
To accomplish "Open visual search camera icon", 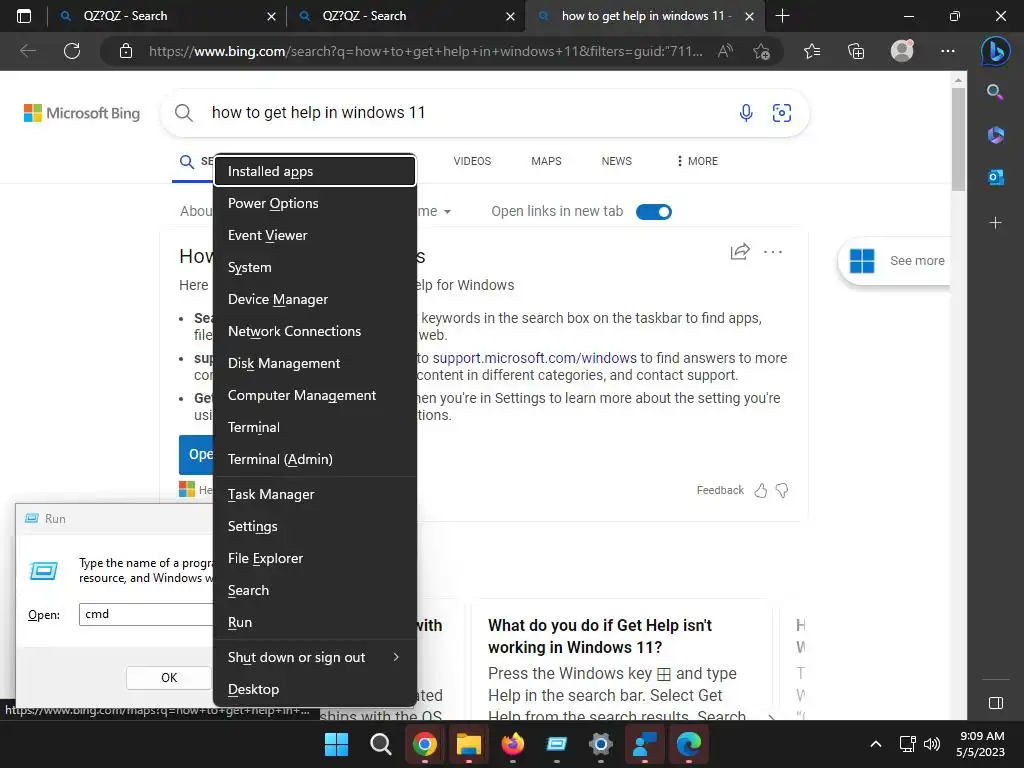I will [782, 113].
